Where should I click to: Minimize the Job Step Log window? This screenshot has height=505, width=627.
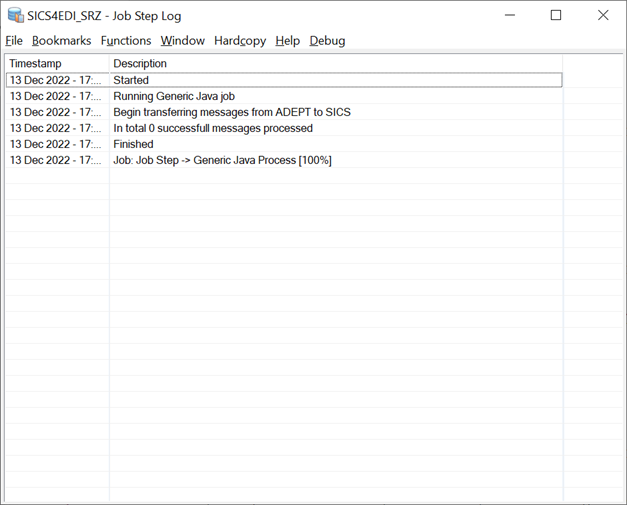509,16
